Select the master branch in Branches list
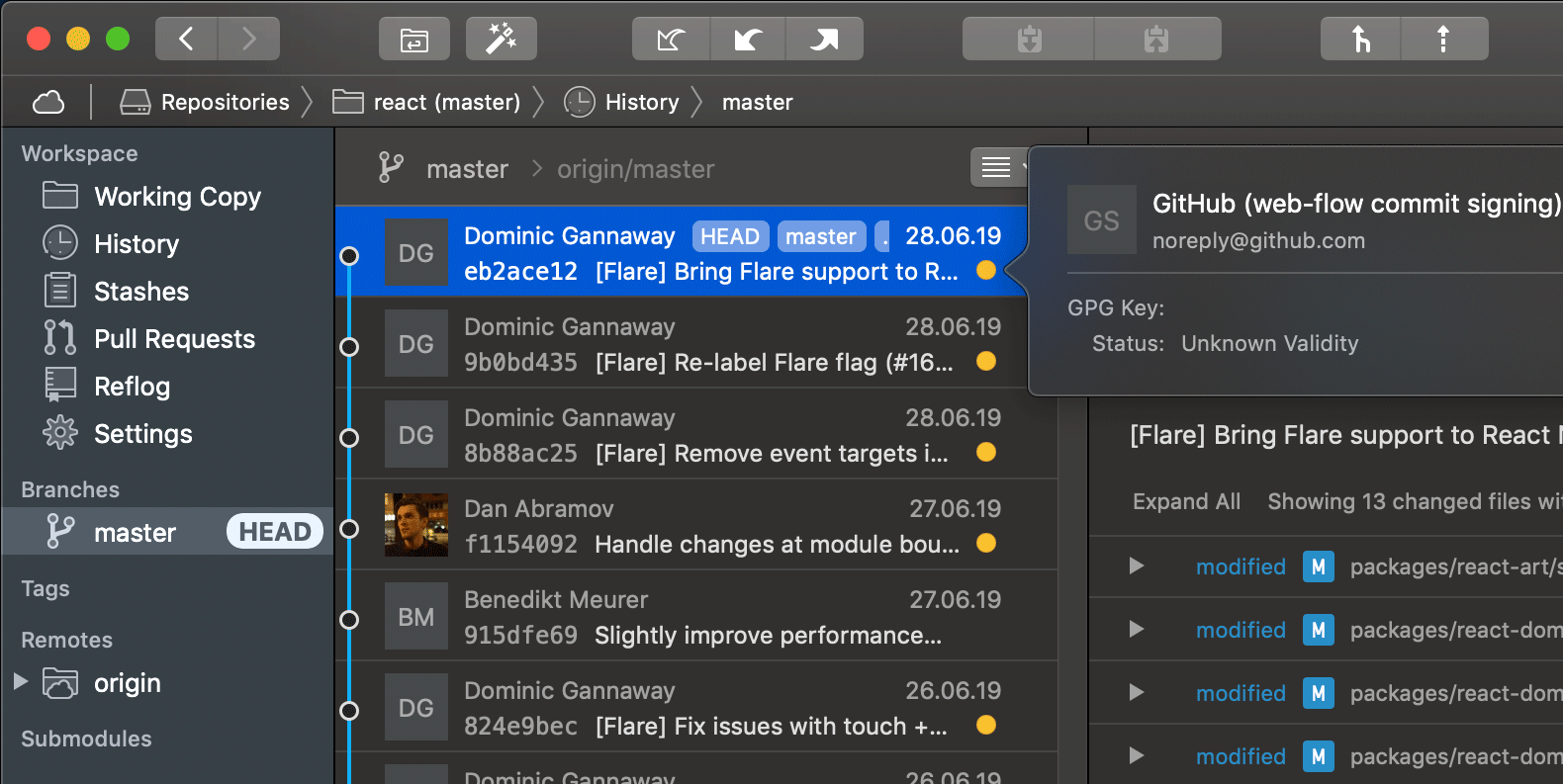 [135, 533]
